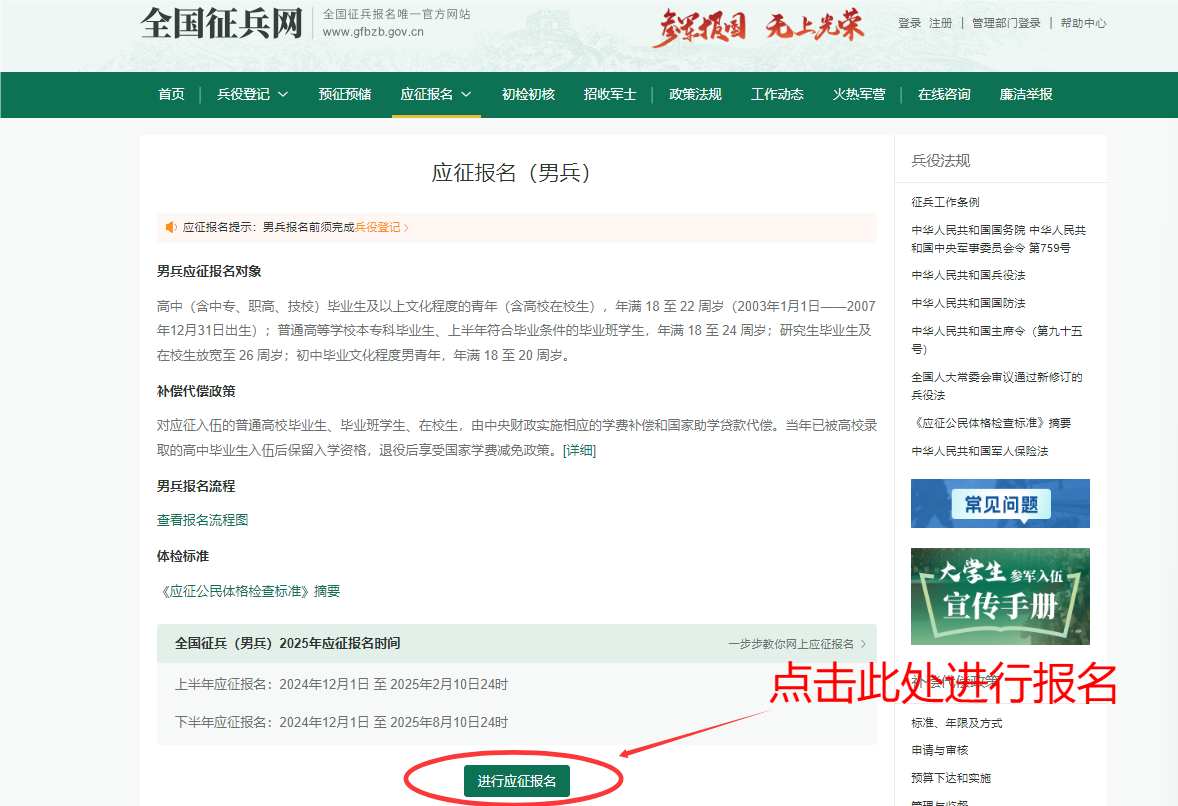Viewport: 1178px width, 806px height.
Task: Open the 查看报名流程图 link
Action: 202,520
